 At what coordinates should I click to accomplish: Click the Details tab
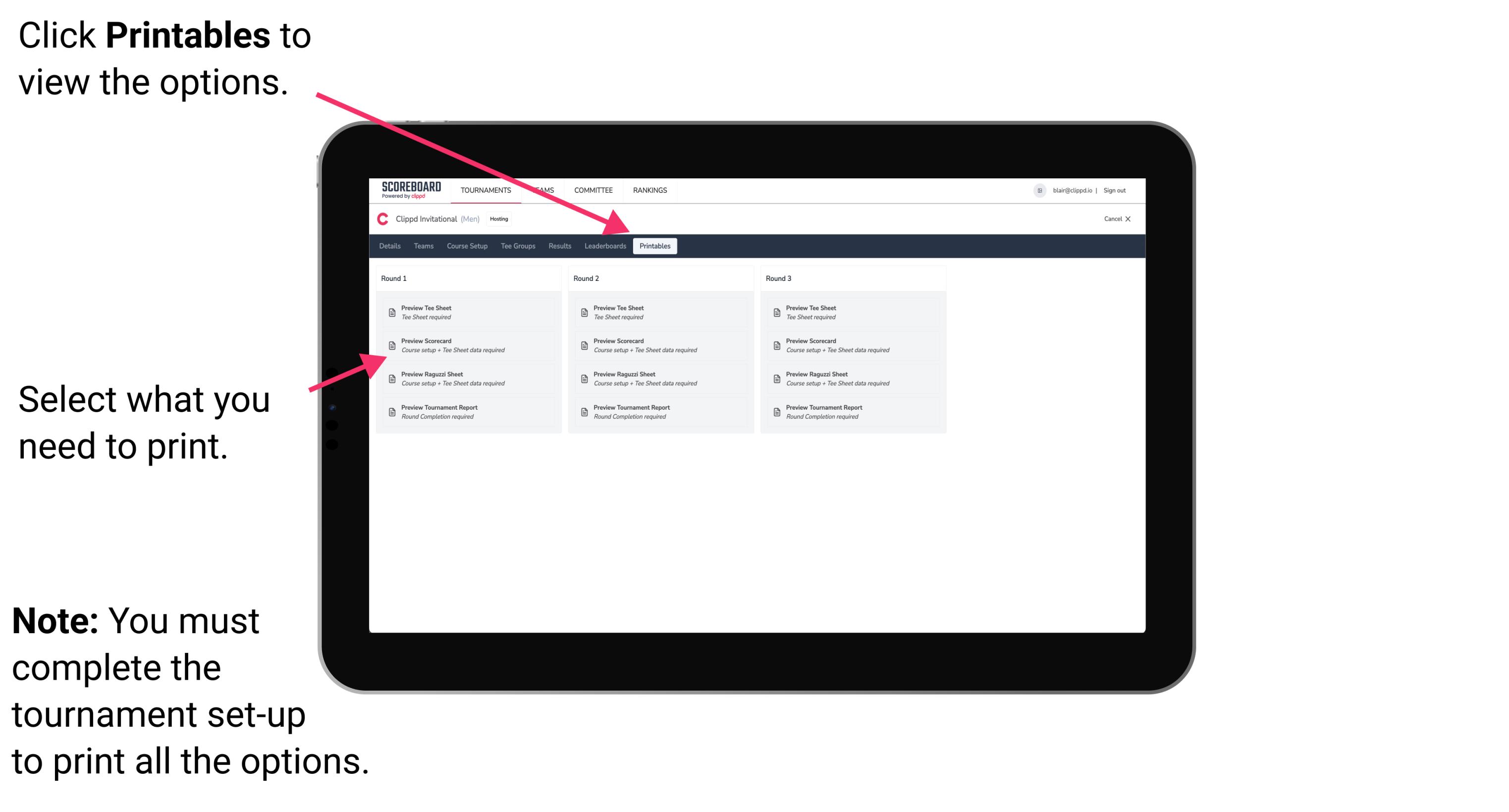391,246
